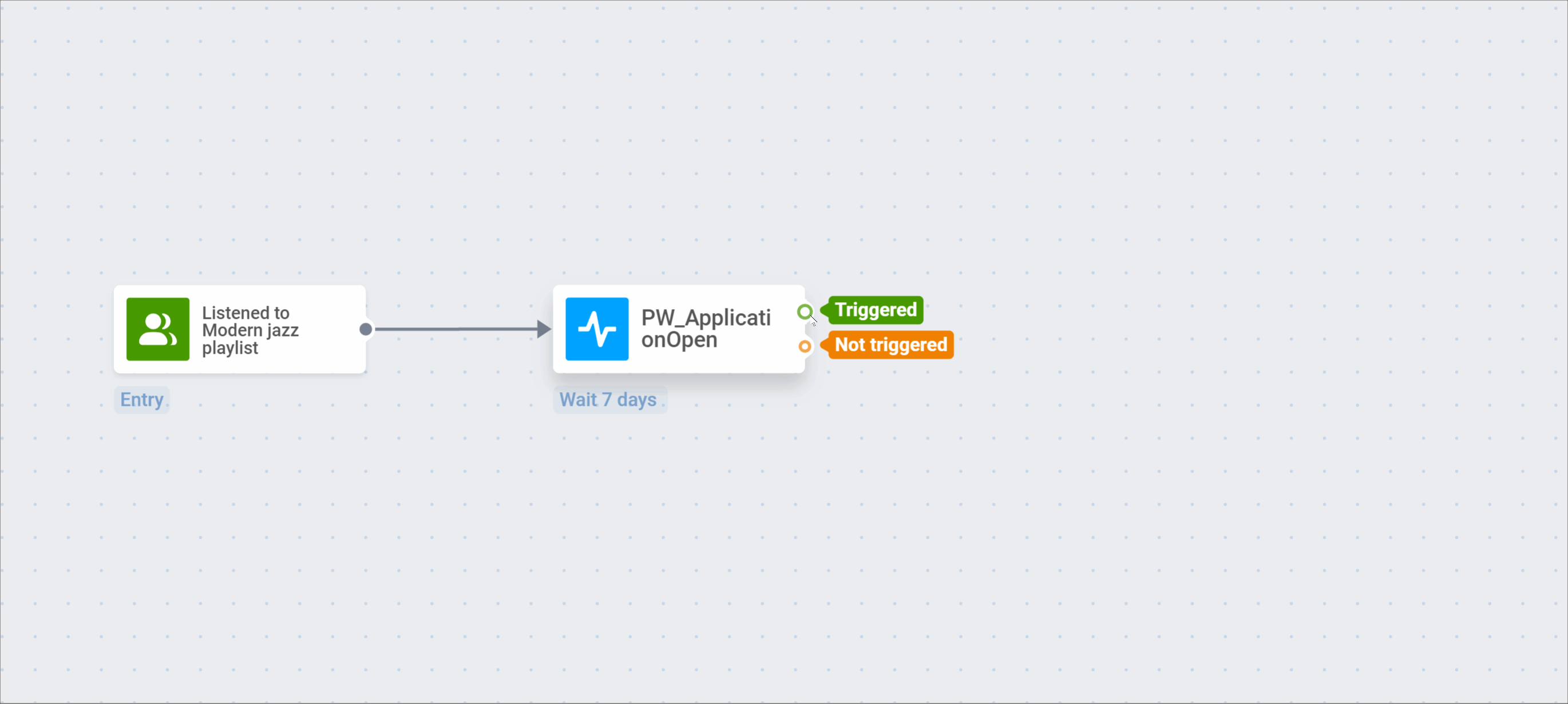
Task: Open the Wait 7 days tag
Action: 610,400
